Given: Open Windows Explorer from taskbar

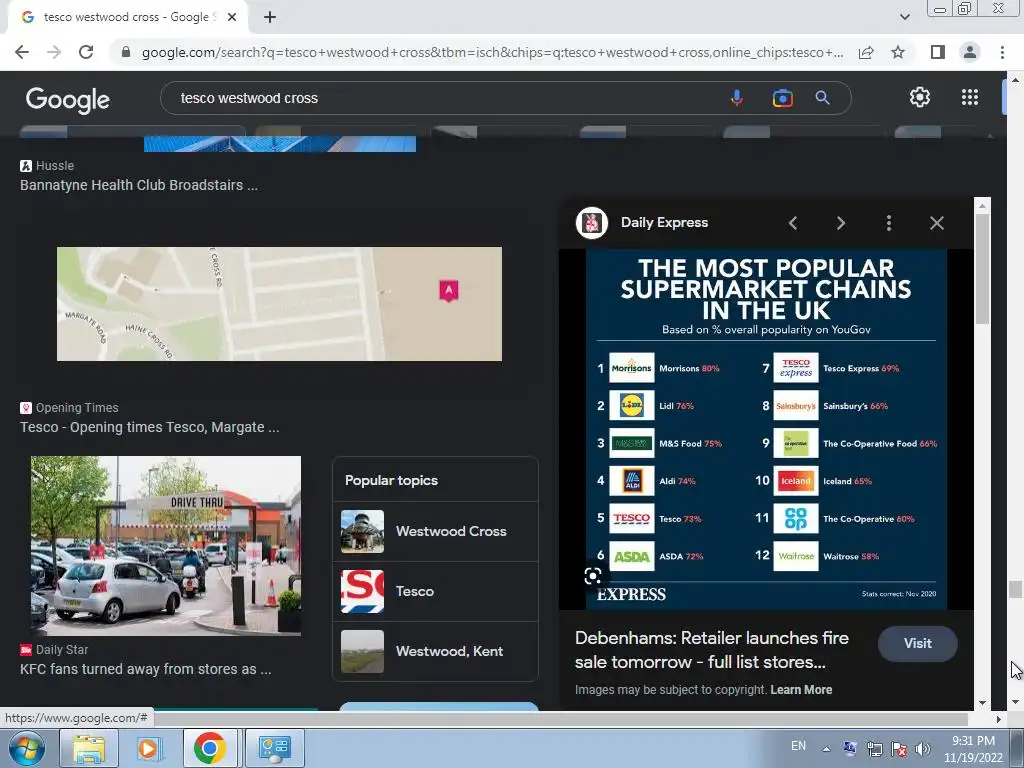Looking at the screenshot, I should 89,748.
